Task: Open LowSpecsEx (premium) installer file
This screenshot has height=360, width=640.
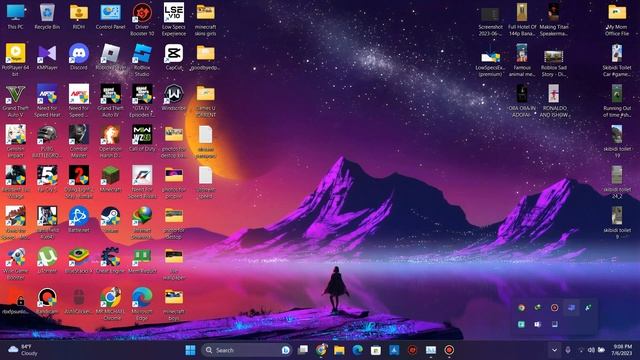Action: click(490, 62)
